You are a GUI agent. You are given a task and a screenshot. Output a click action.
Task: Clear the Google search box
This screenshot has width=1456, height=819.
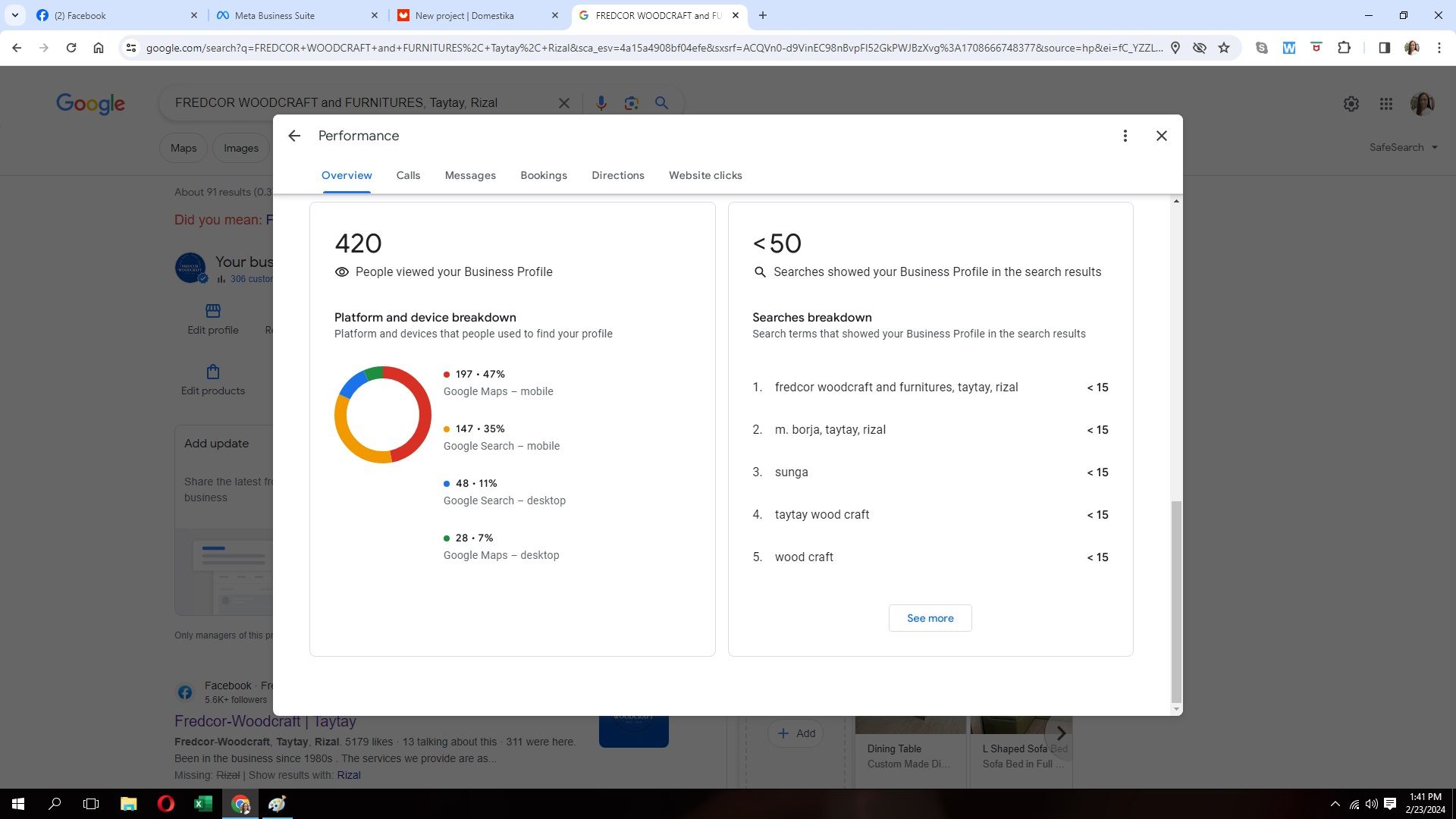[564, 103]
